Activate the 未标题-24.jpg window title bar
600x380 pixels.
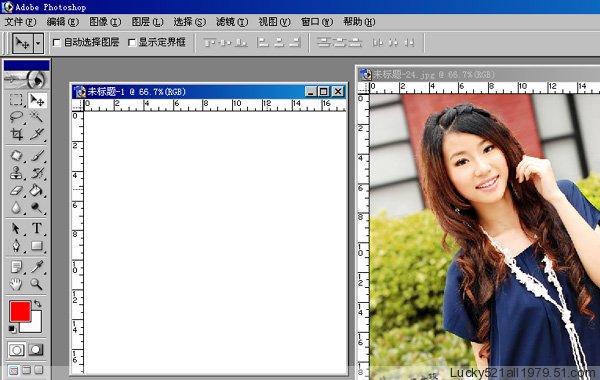478,74
